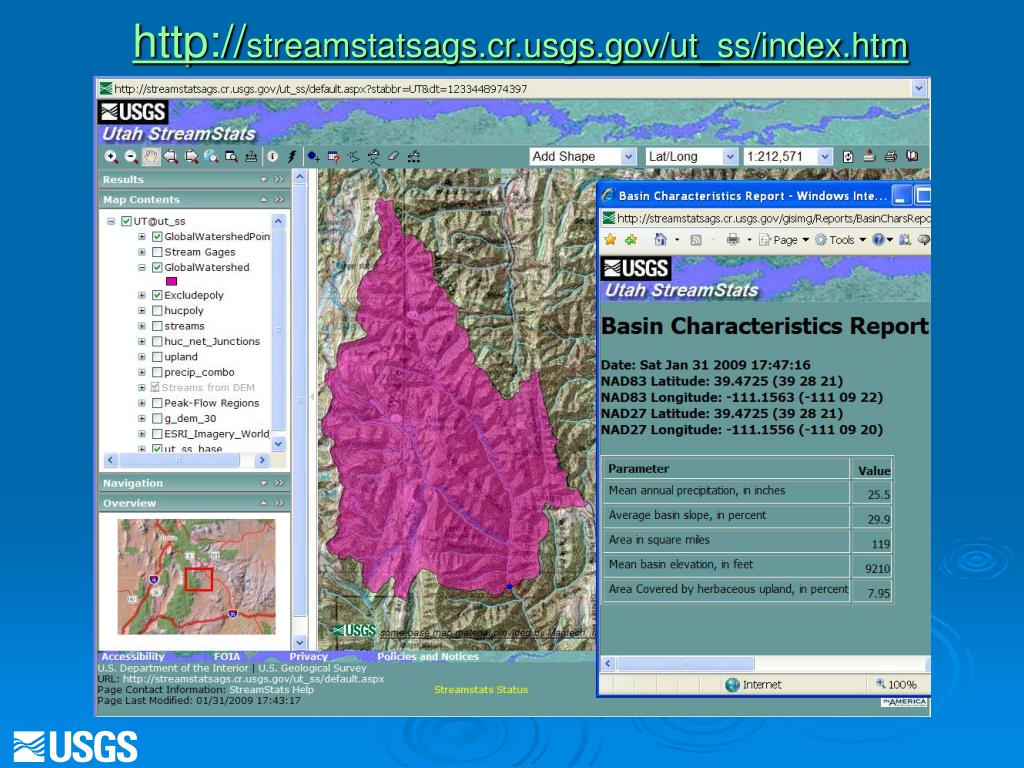Click Add to Favorites icon in report window
The image size is (1024, 768).
[x=630, y=240]
